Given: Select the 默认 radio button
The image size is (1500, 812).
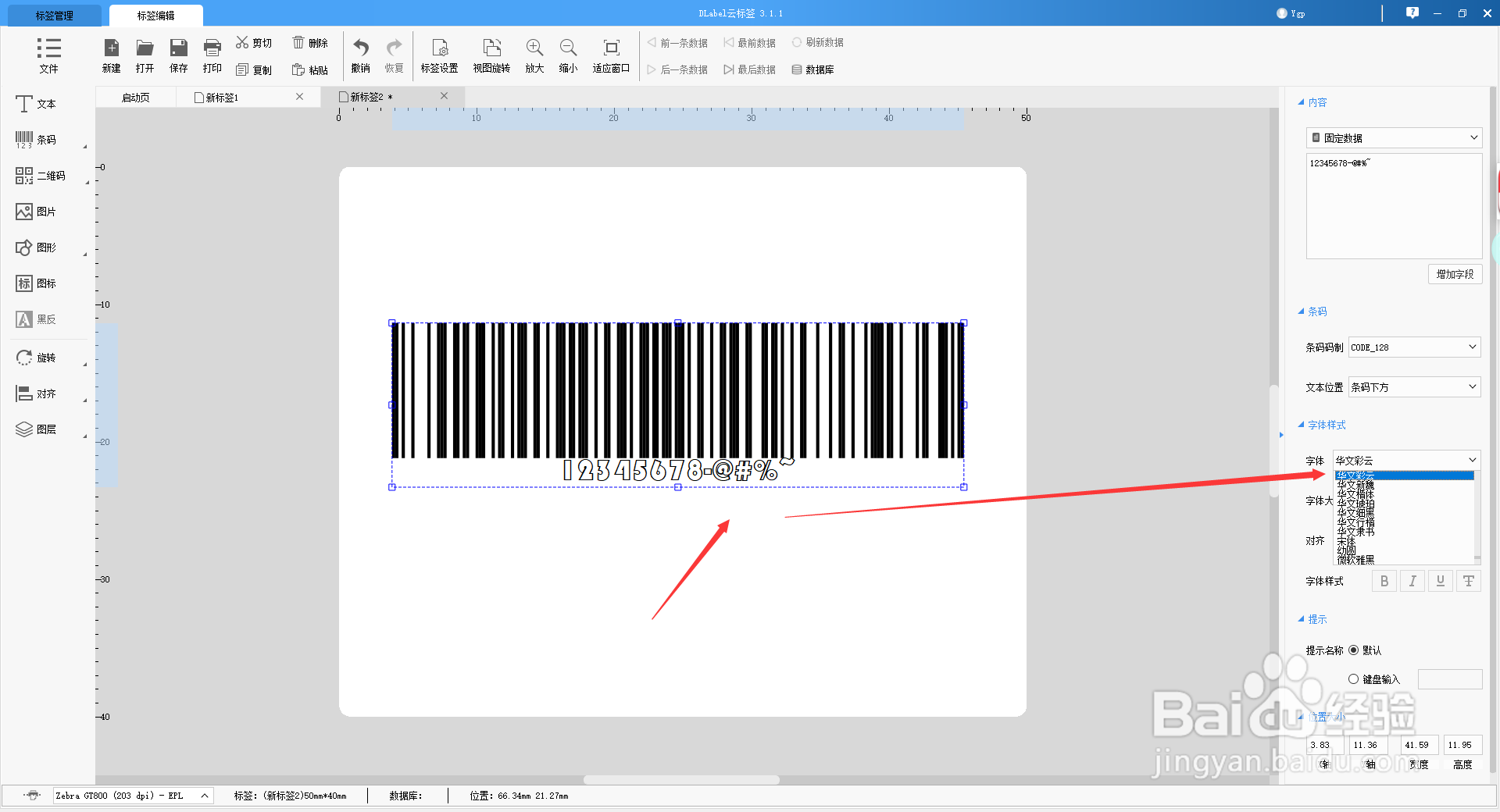Looking at the screenshot, I should 1353,650.
